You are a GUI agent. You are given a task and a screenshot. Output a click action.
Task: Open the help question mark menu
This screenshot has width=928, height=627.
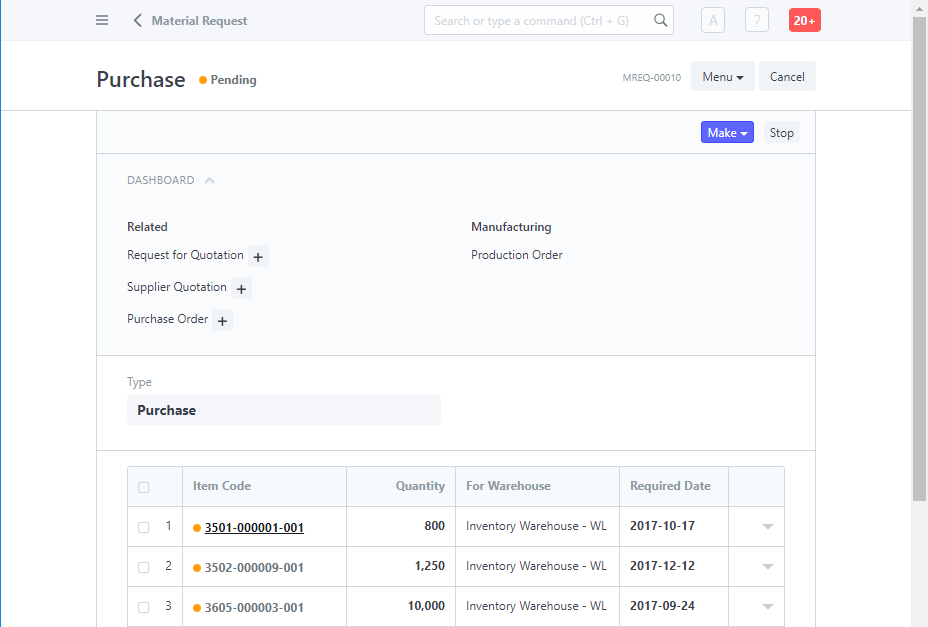pos(756,21)
